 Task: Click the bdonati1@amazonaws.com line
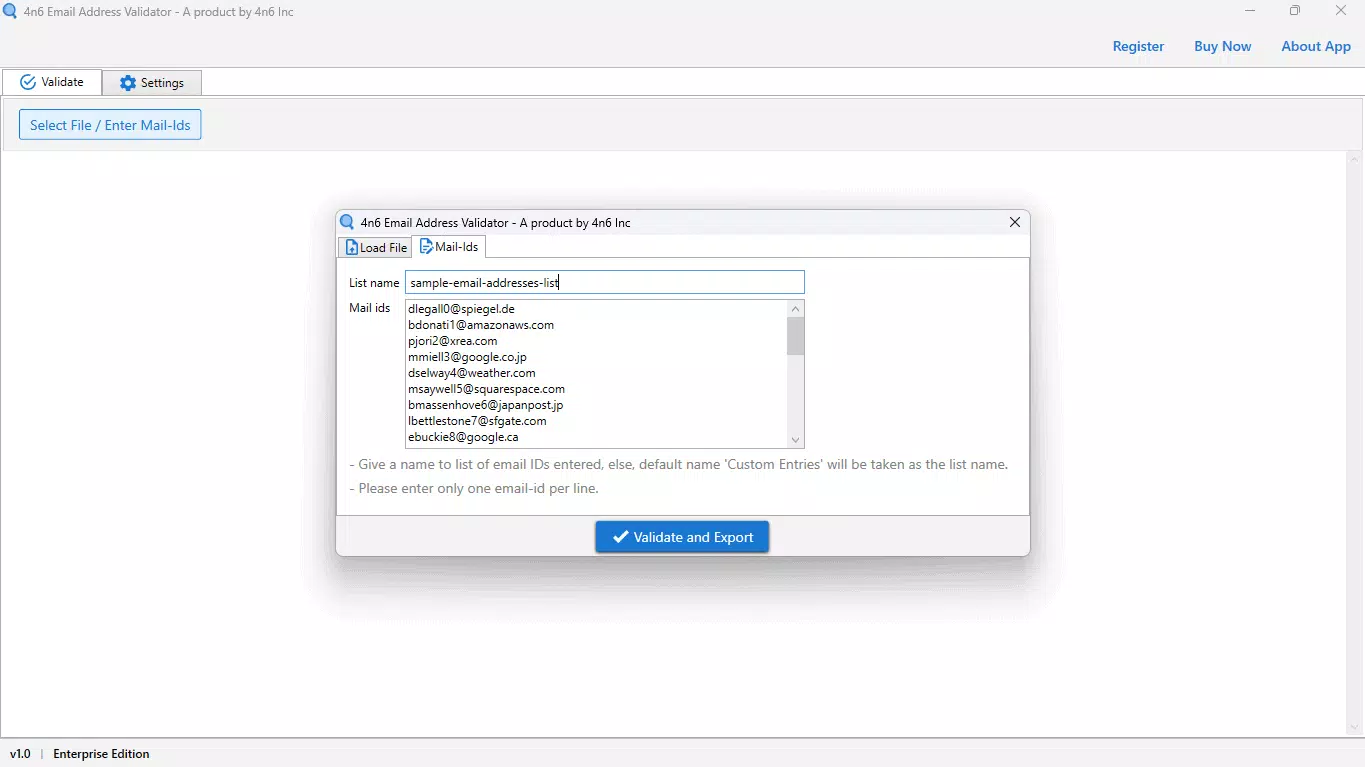point(481,325)
